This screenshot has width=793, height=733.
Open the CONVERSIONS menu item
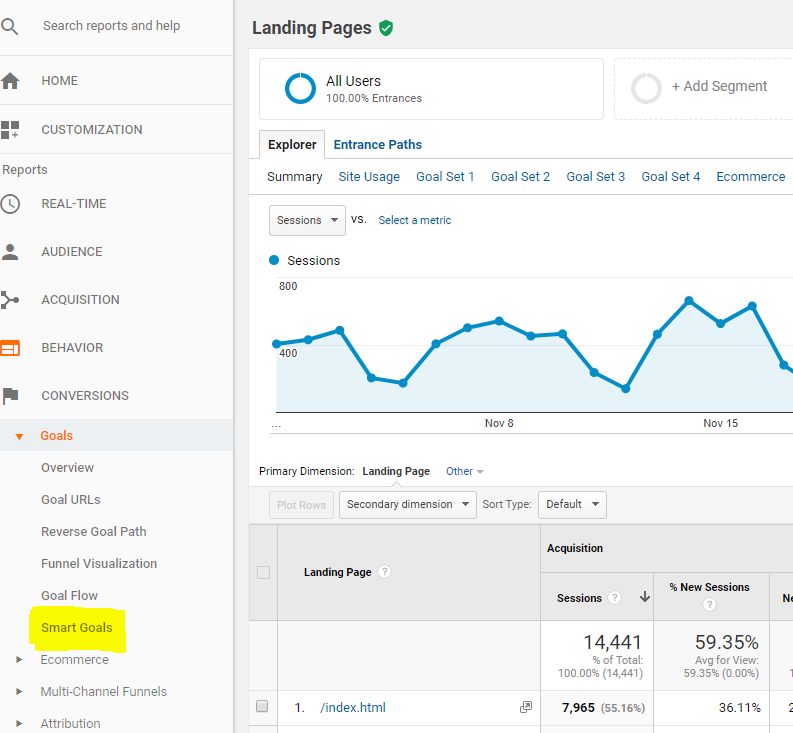(85, 396)
